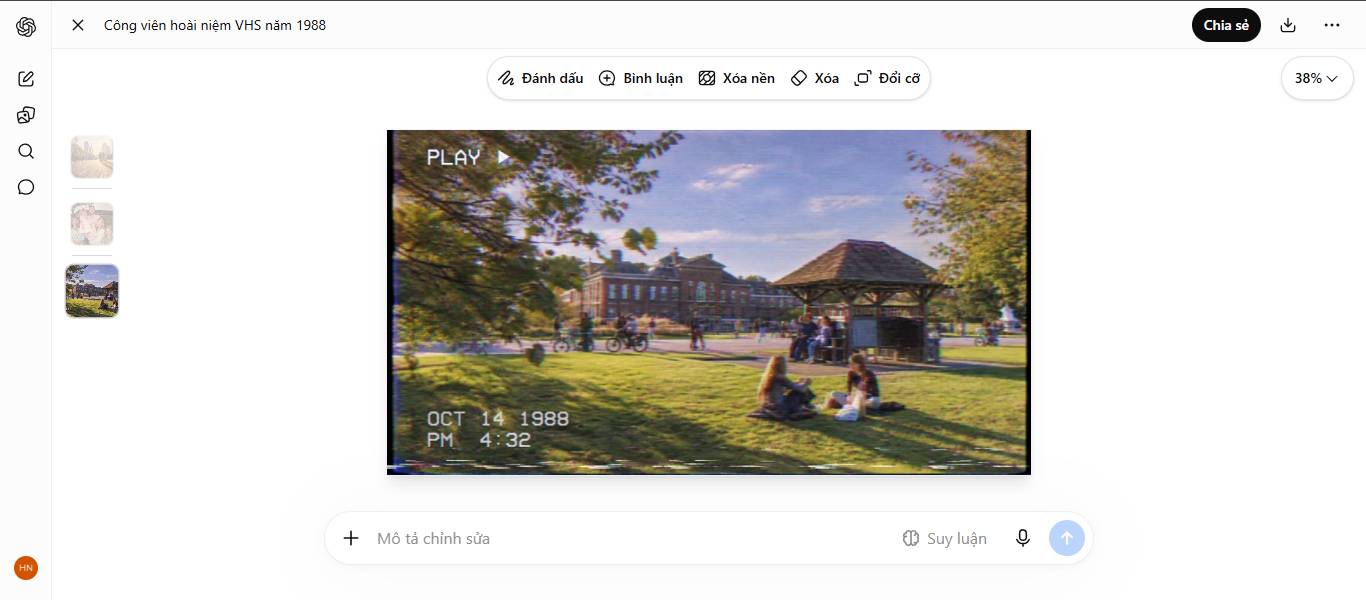1366x600 pixels.
Task: Choose the Bình luận comment tool
Action: point(641,78)
